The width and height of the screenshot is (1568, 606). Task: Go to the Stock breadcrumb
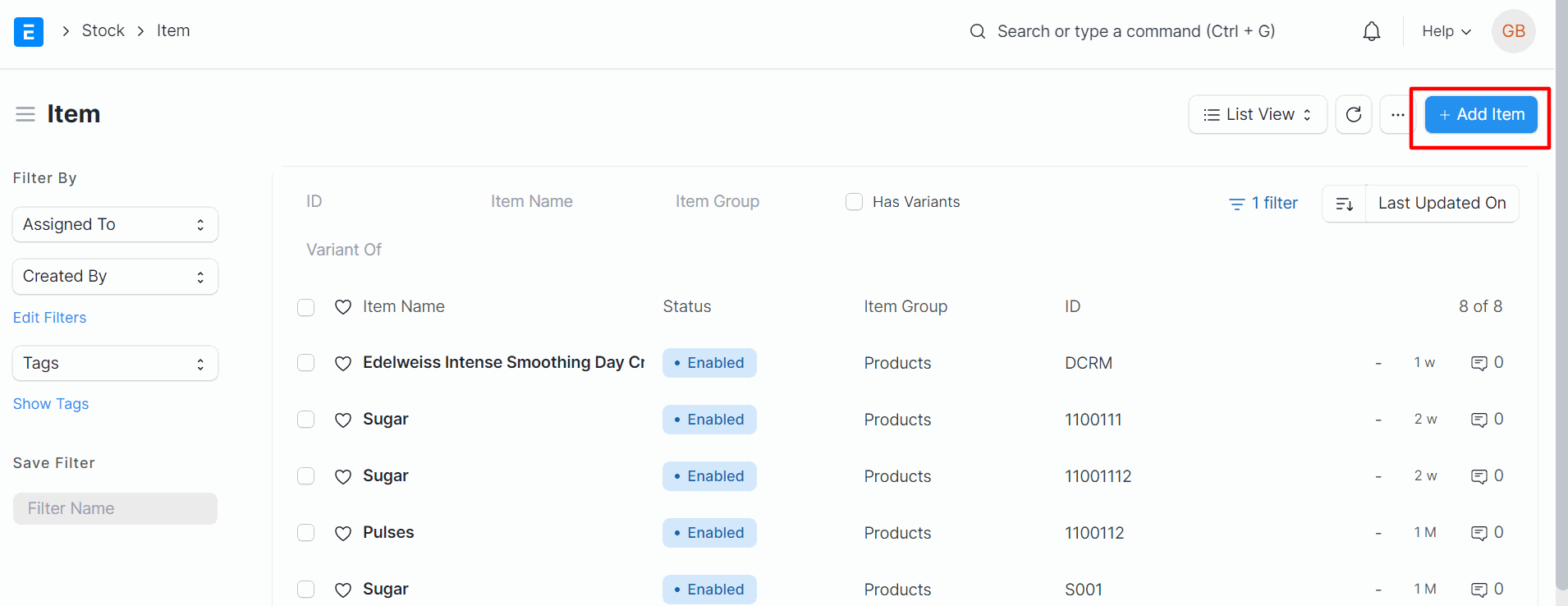tap(103, 30)
